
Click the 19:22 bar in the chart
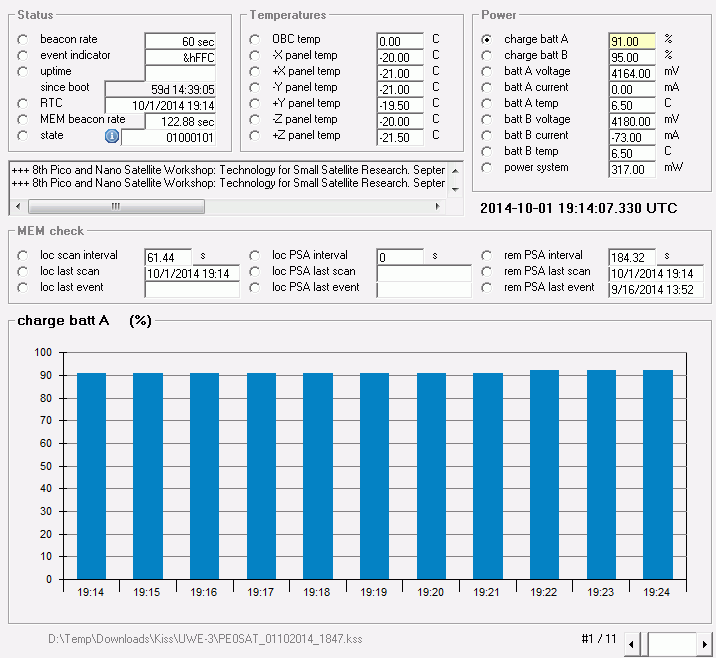point(544,474)
